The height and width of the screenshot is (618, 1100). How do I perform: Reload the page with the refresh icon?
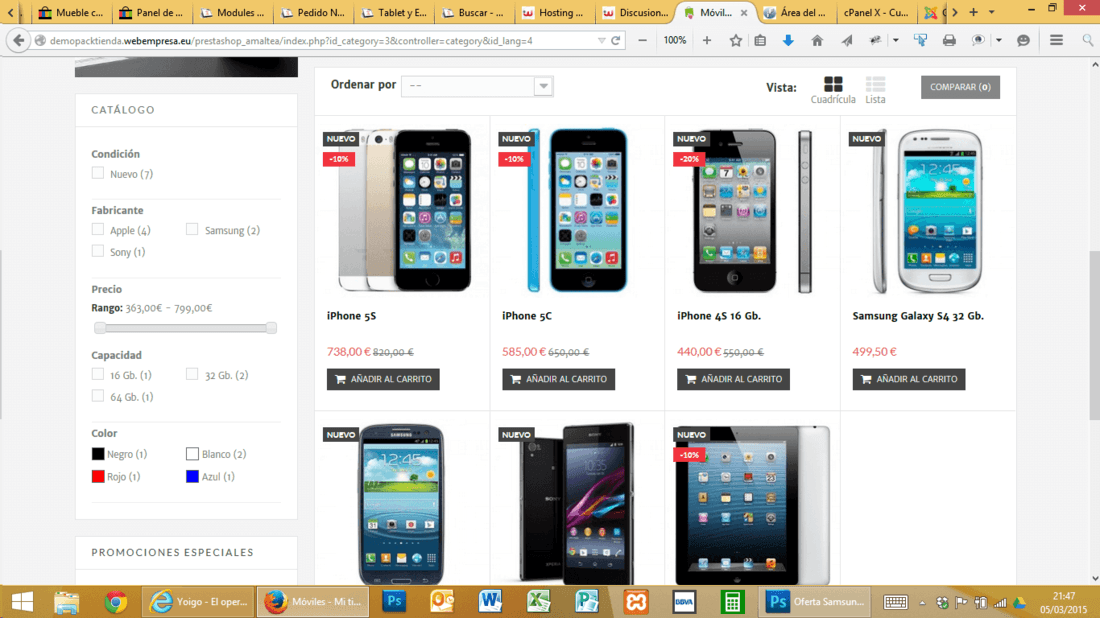[616, 41]
